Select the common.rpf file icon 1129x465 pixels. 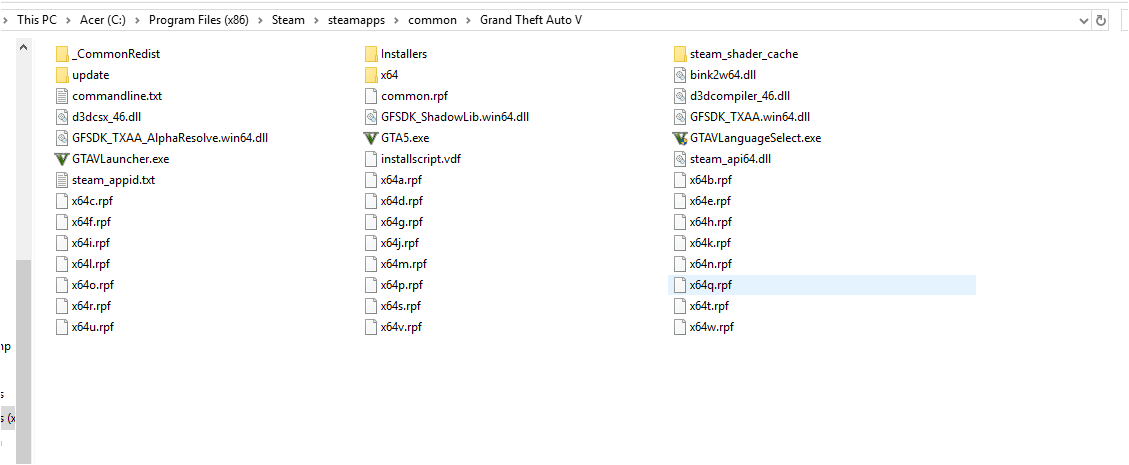tap(371, 96)
